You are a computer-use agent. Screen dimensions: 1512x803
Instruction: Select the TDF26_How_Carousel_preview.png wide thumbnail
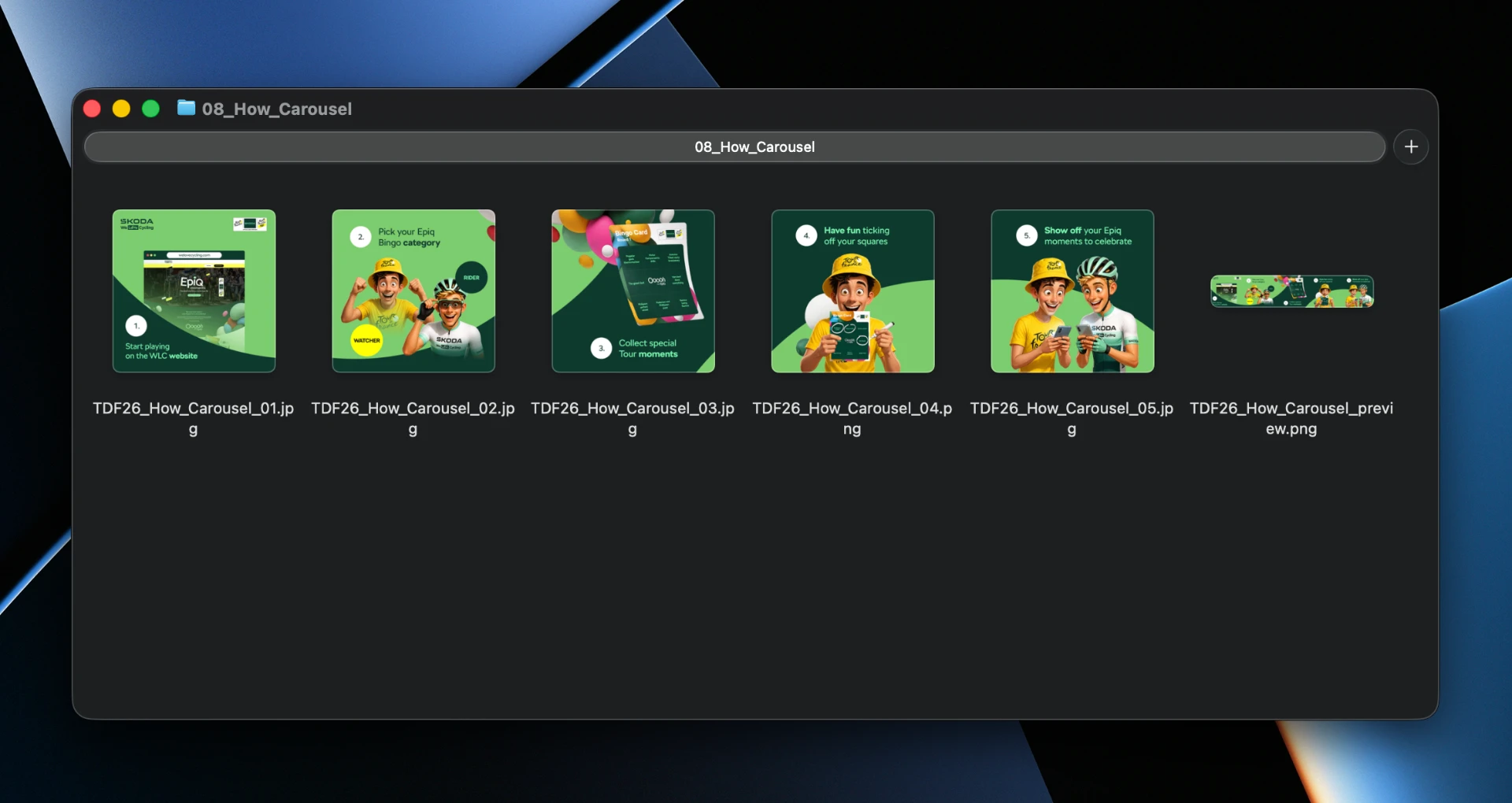[1291, 291]
